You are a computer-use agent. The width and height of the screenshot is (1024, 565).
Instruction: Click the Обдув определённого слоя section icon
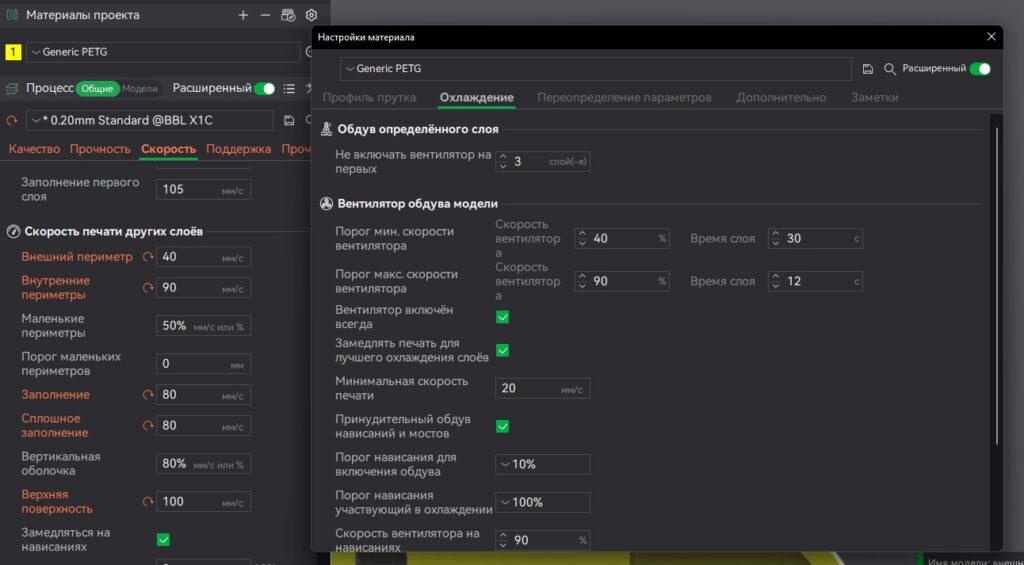click(327, 129)
